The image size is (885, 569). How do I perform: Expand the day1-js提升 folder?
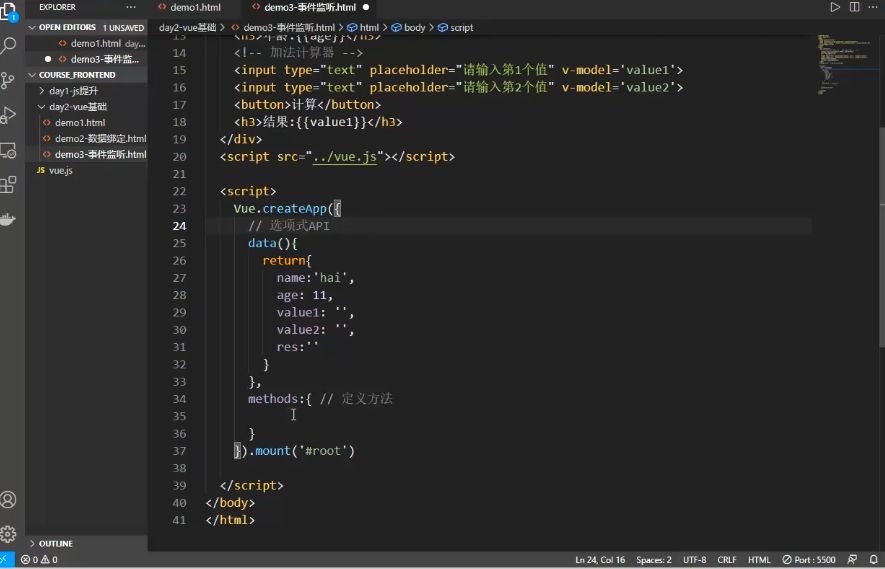click(x=73, y=91)
